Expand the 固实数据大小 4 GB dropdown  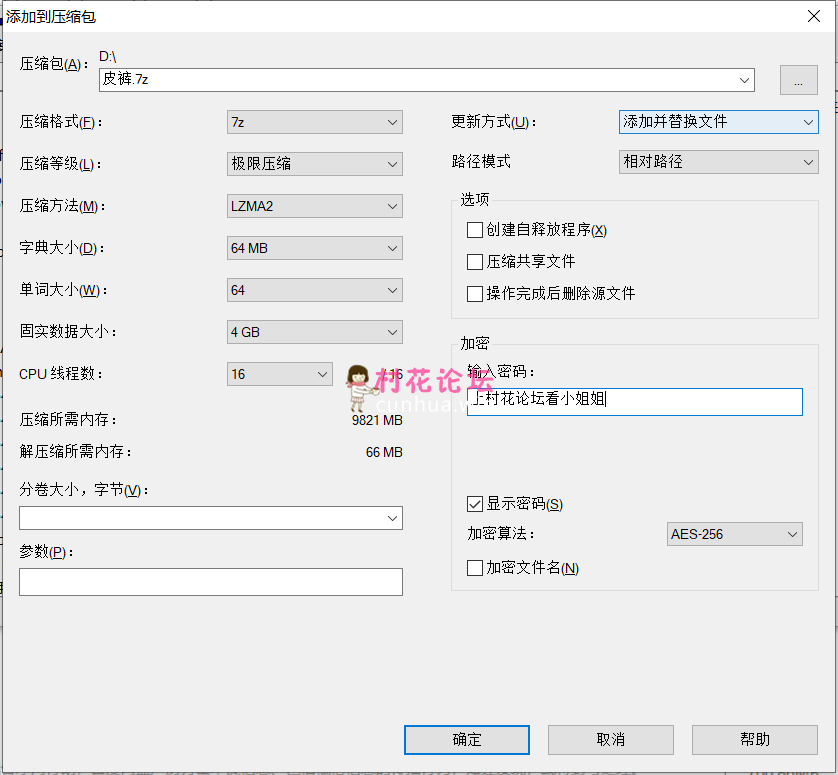tap(315, 332)
